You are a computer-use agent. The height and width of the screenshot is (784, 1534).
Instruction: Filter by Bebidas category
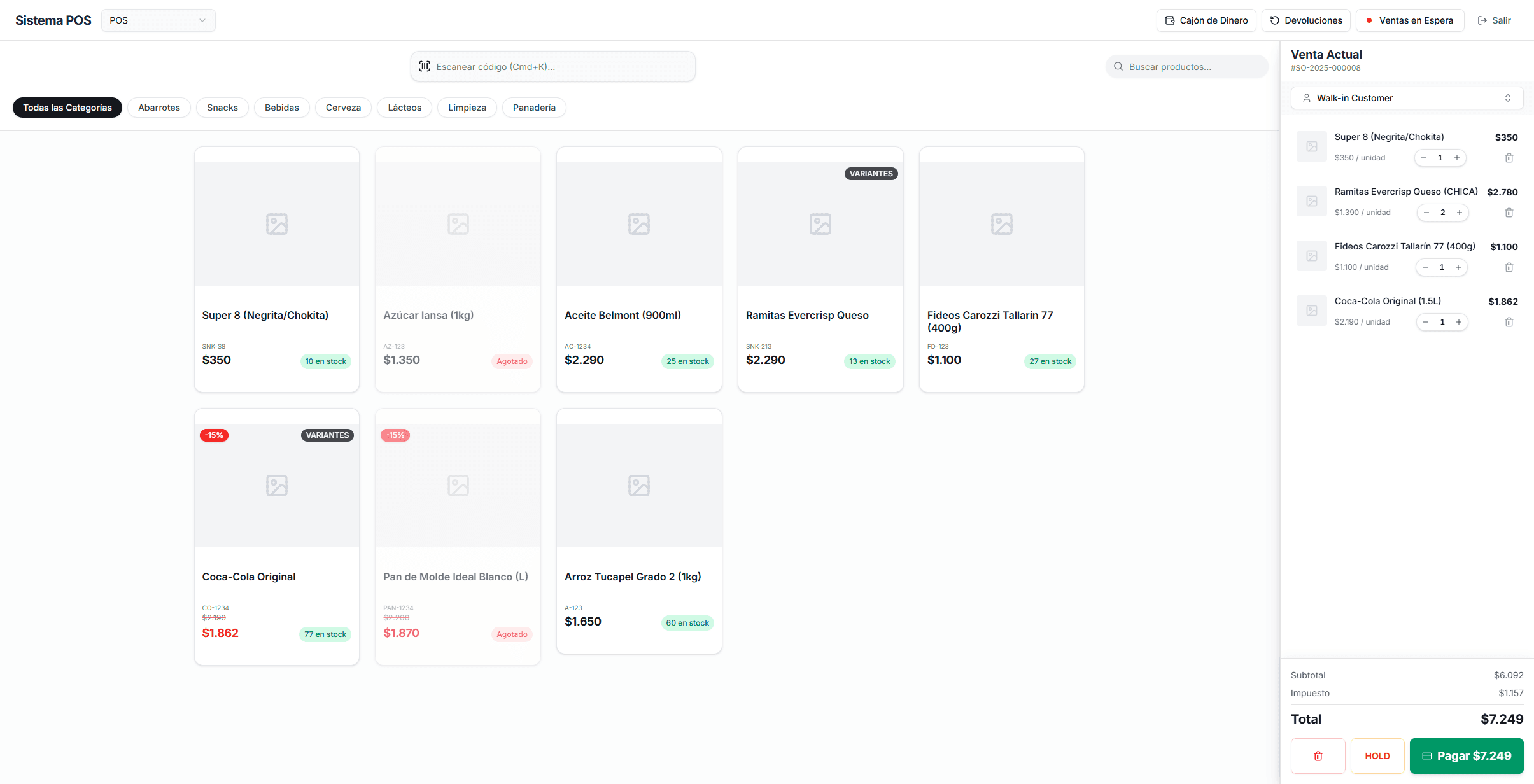[x=281, y=108]
